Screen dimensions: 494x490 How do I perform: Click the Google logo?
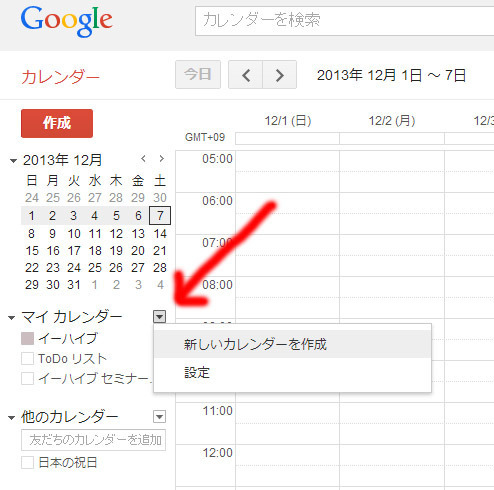click(67, 21)
